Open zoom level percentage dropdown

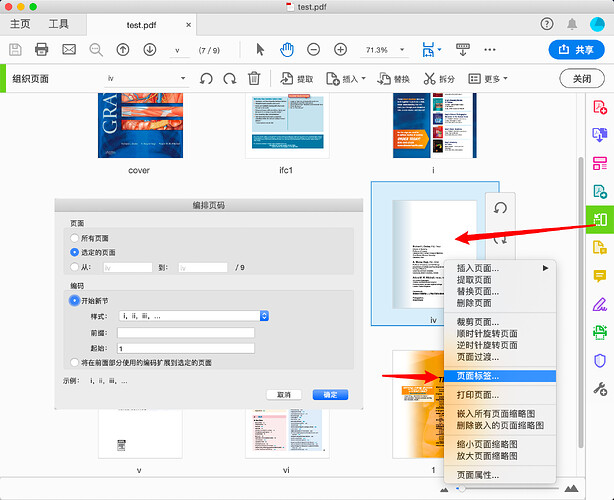[x=402, y=50]
